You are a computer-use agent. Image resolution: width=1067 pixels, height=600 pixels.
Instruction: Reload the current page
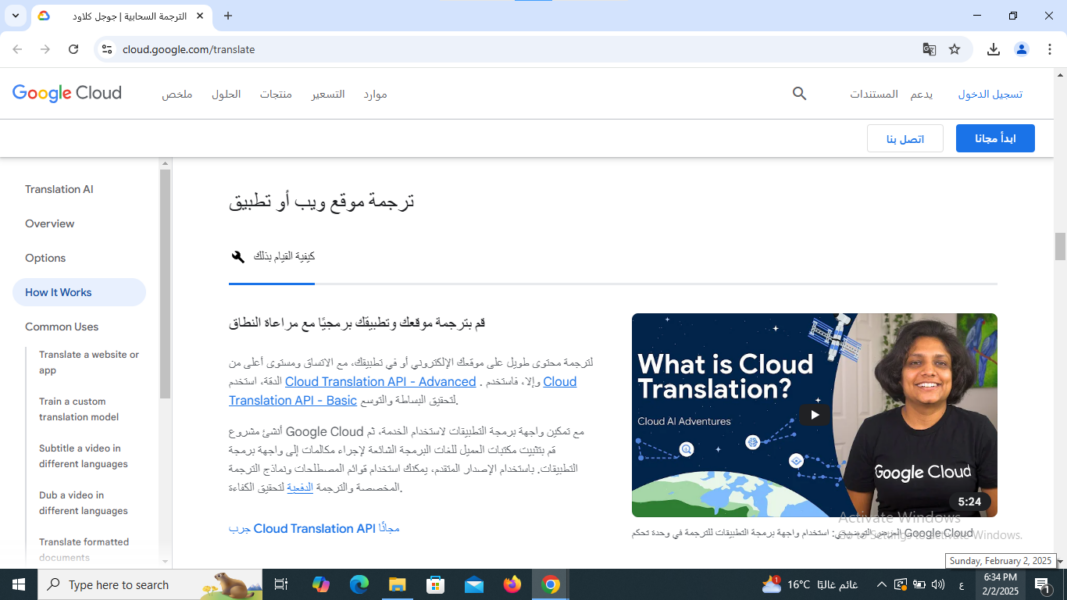[73, 49]
